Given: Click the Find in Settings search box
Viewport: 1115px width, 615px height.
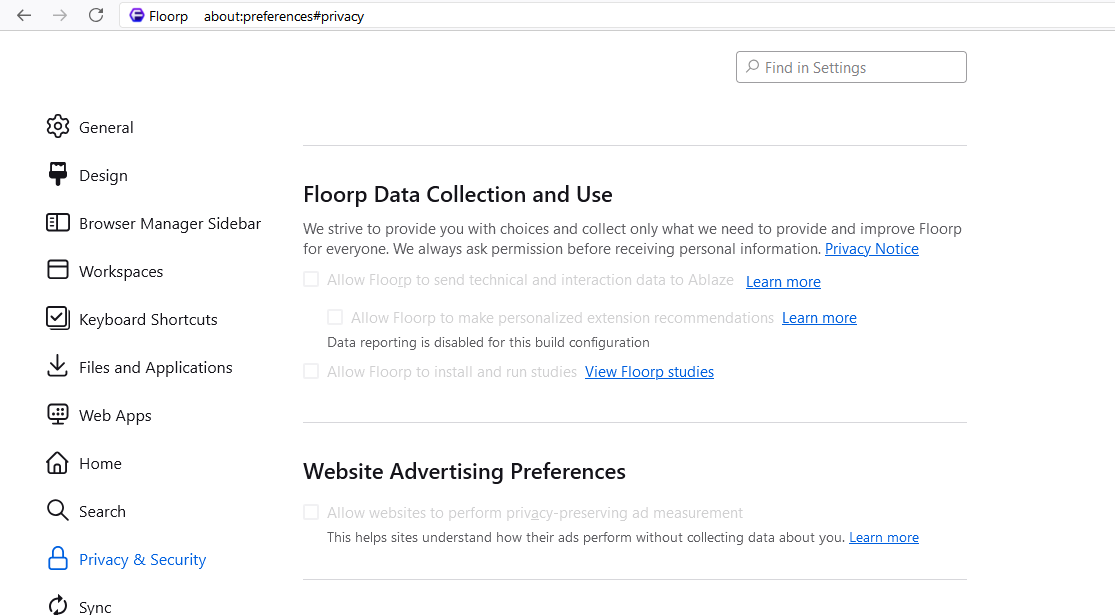Looking at the screenshot, I should click(x=851, y=68).
